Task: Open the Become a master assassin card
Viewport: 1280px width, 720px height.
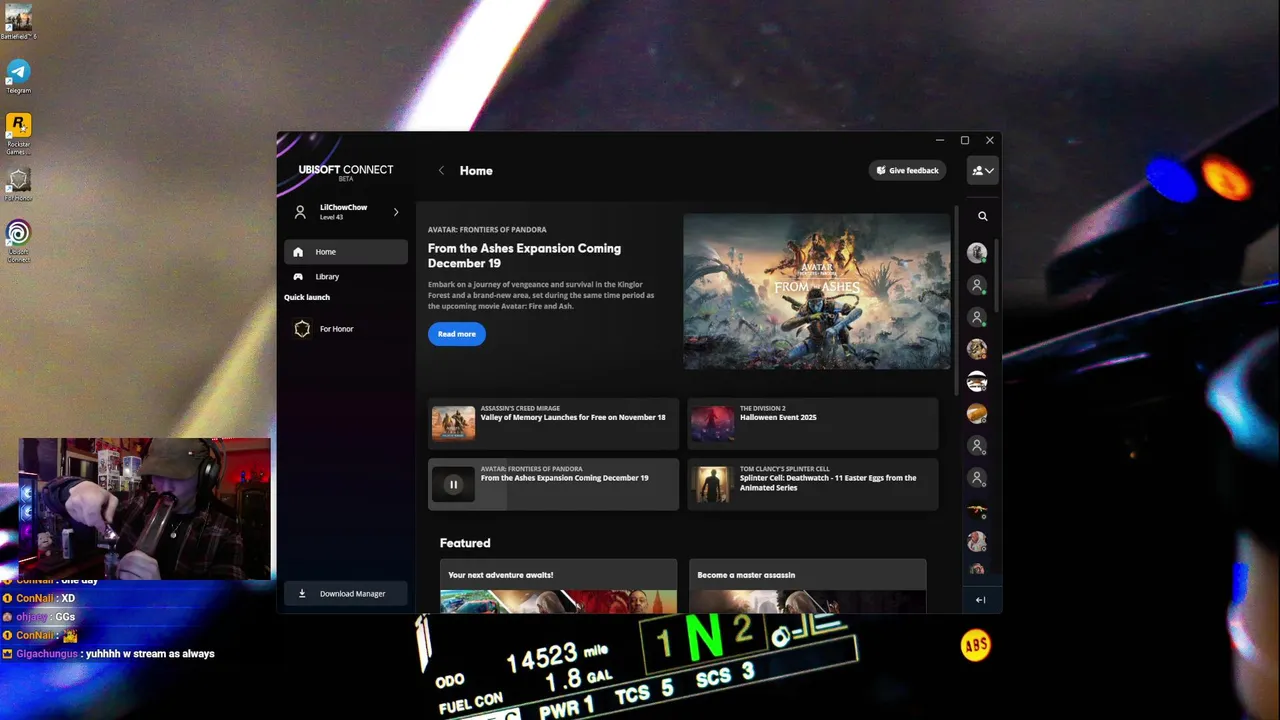Action: click(x=807, y=586)
